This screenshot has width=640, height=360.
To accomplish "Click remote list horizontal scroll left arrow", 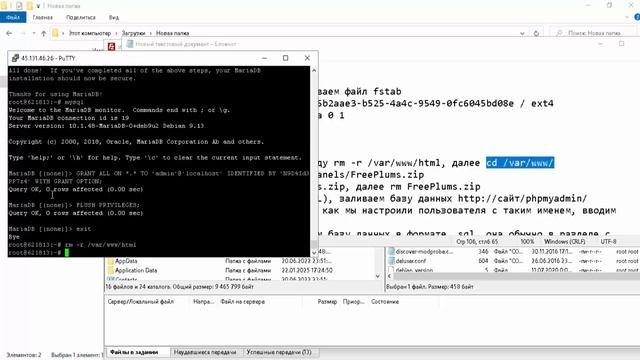I will 389,276.
